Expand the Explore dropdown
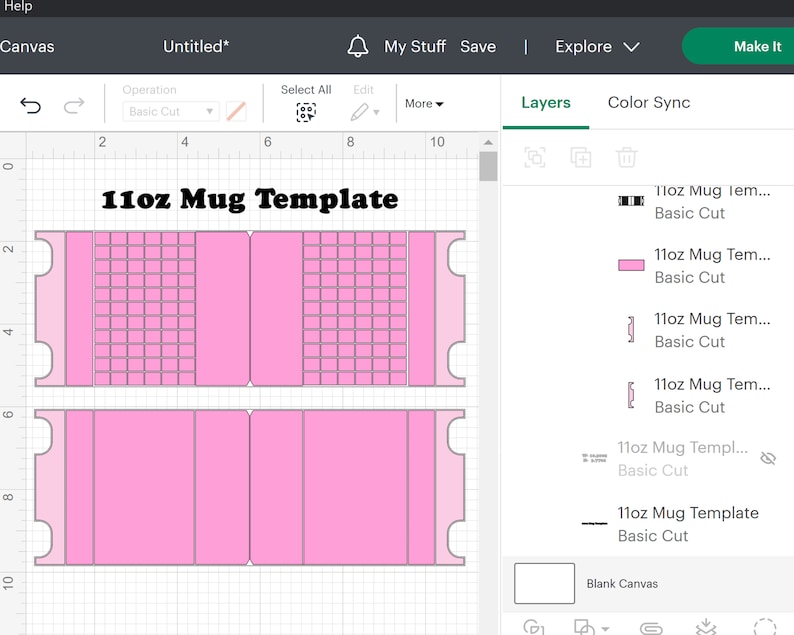This screenshot has height=635, width=794. (x=597, y=47)
